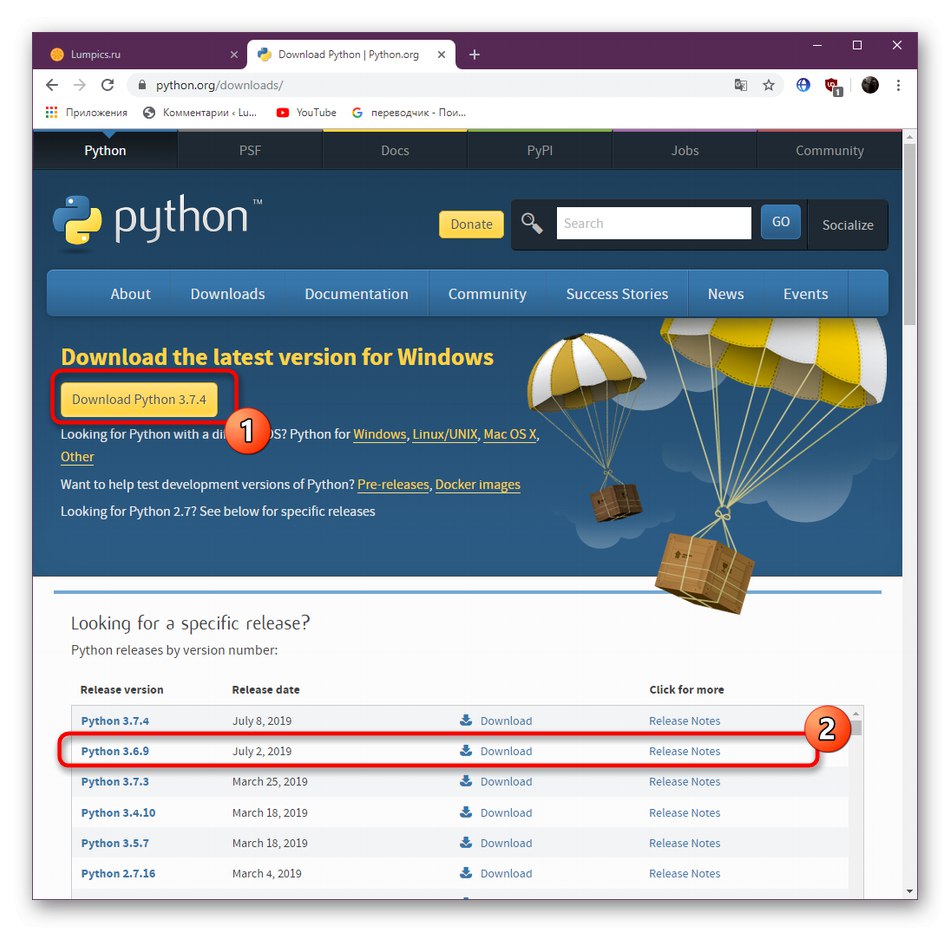Image resolution: width=950 pixels, height=932 pixels.
Task: Open Release Notes for Python 3.5.7
Action: [685, 843]
